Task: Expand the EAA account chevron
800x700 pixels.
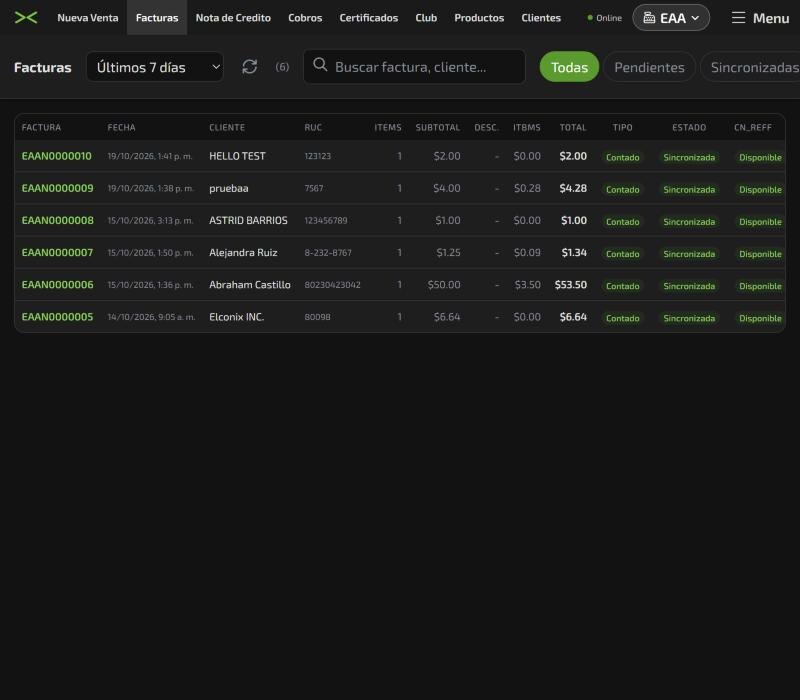Action: (x=695, y=18)
